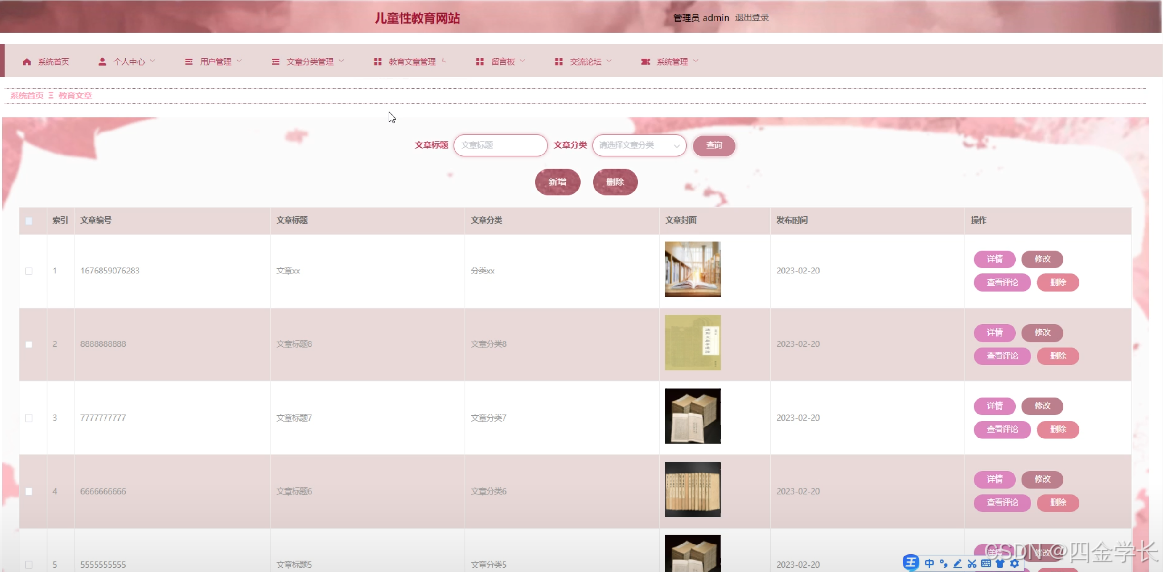Expand the 个人中心 menu chevron
Image resolution: width=1163 pixels, height=572 pixels.
tap(154, 61)
